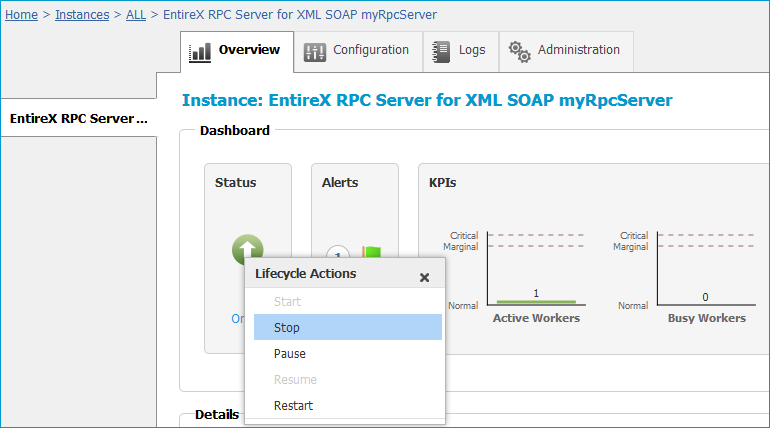
Task: Click the Logs notebook icon
Action: click(x=441, y=52)
